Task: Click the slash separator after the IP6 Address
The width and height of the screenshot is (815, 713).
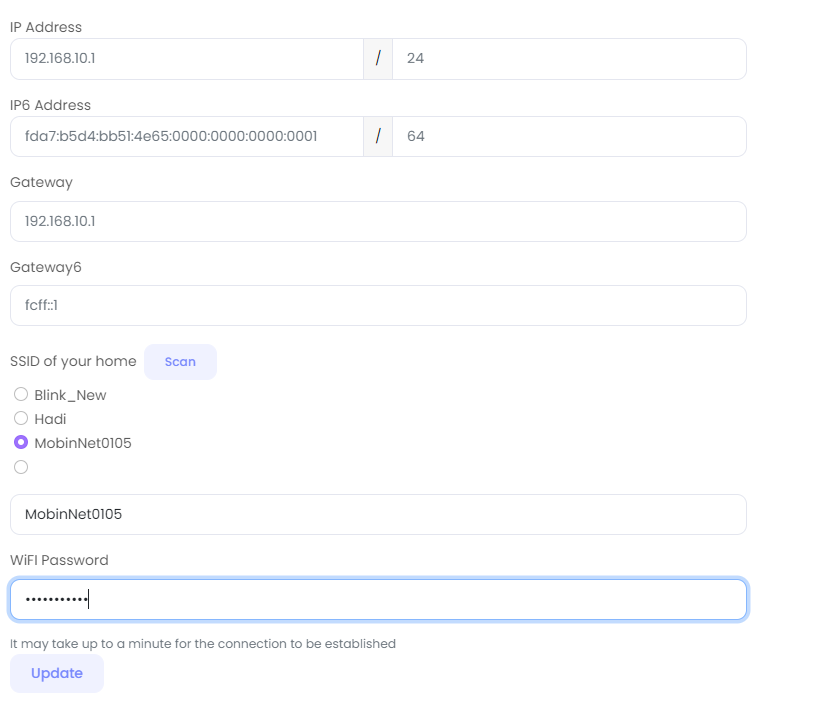Action: (x=378, y=136)
